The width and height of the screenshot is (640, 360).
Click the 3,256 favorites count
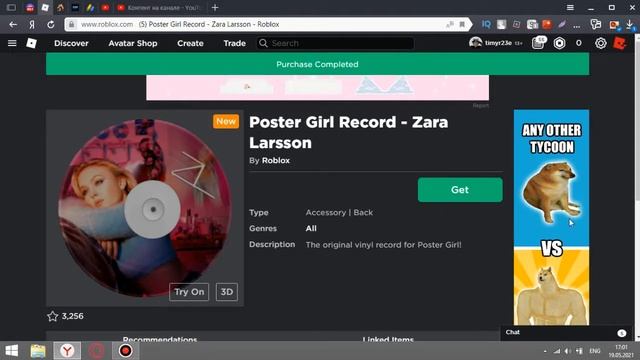73,316
